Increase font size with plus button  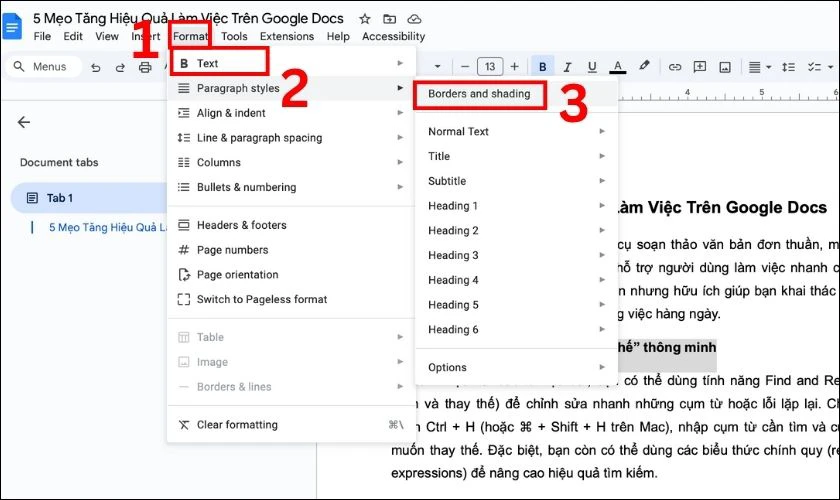[514, 66]
